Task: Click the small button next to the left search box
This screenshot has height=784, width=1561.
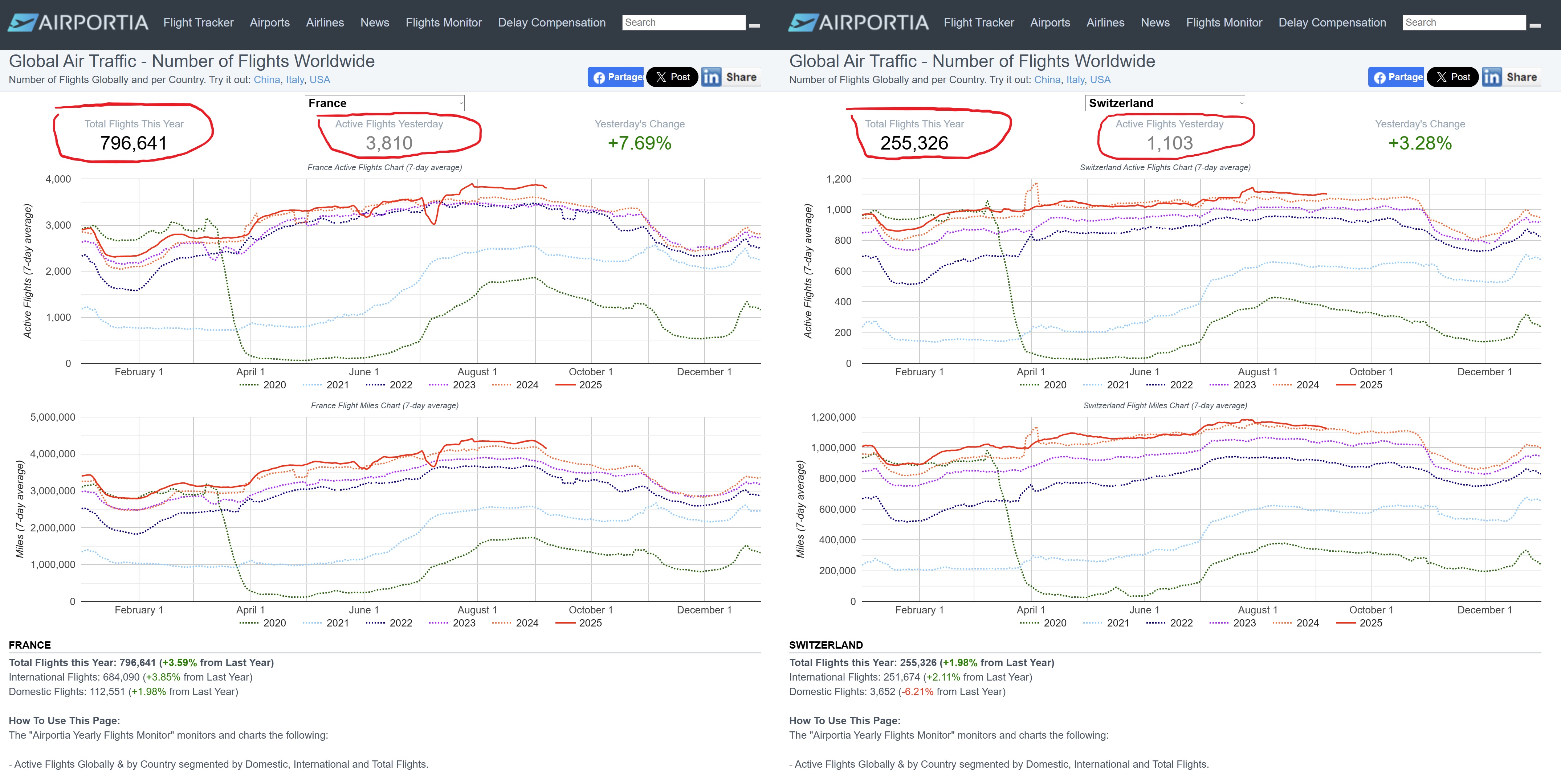Action: tap(754, 25)
